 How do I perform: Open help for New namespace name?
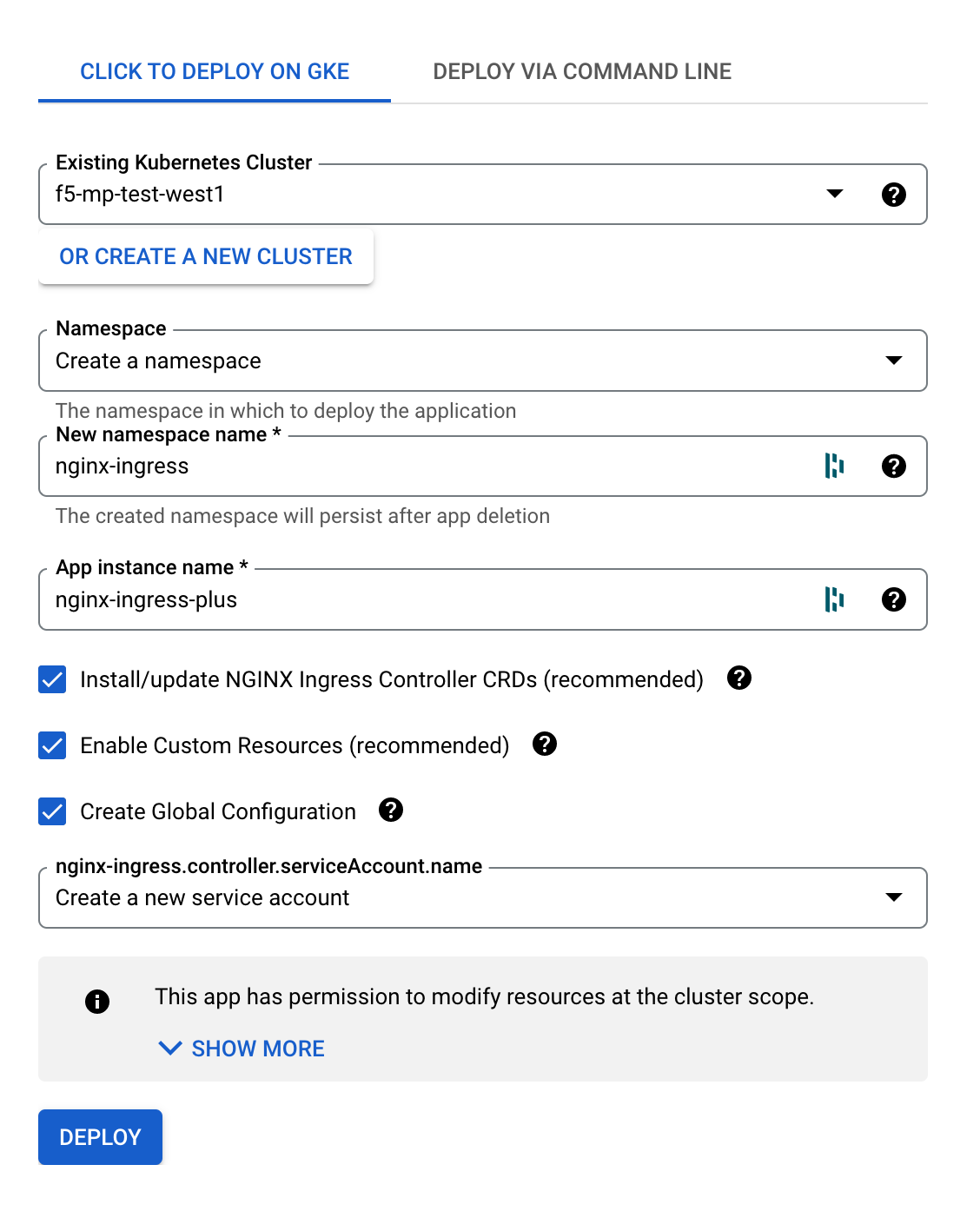[x=893, y=467]
